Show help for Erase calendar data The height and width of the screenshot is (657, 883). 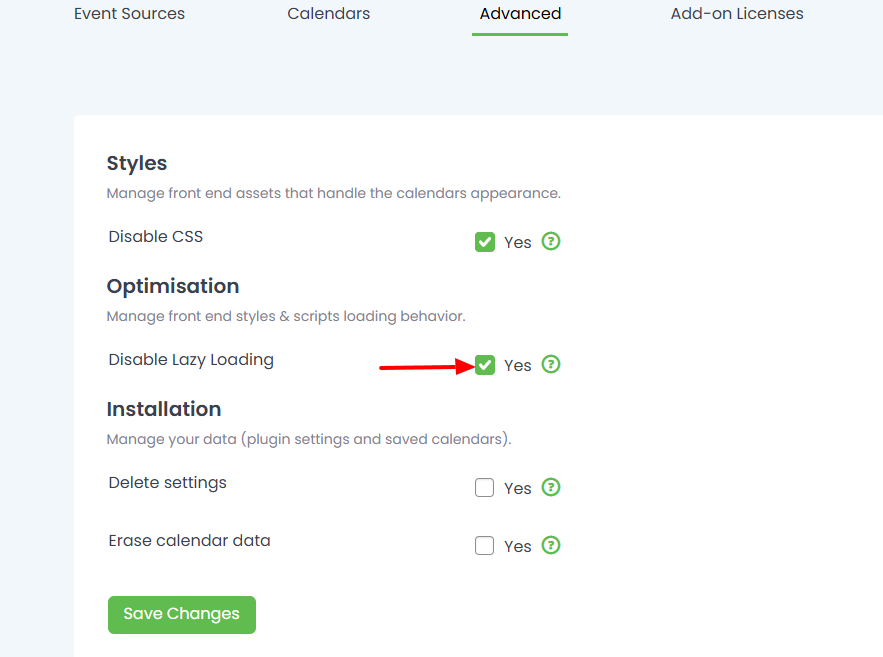(551, 546)
